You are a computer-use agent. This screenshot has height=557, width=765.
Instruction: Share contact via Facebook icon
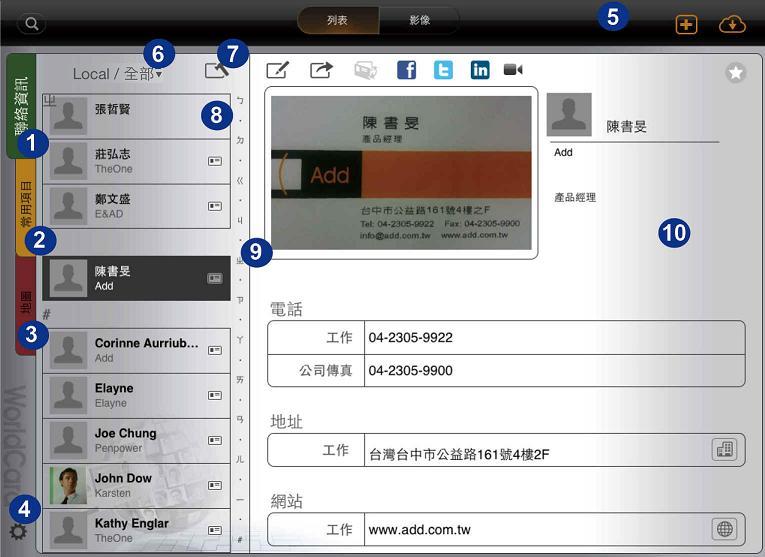[x=406, y=70]
